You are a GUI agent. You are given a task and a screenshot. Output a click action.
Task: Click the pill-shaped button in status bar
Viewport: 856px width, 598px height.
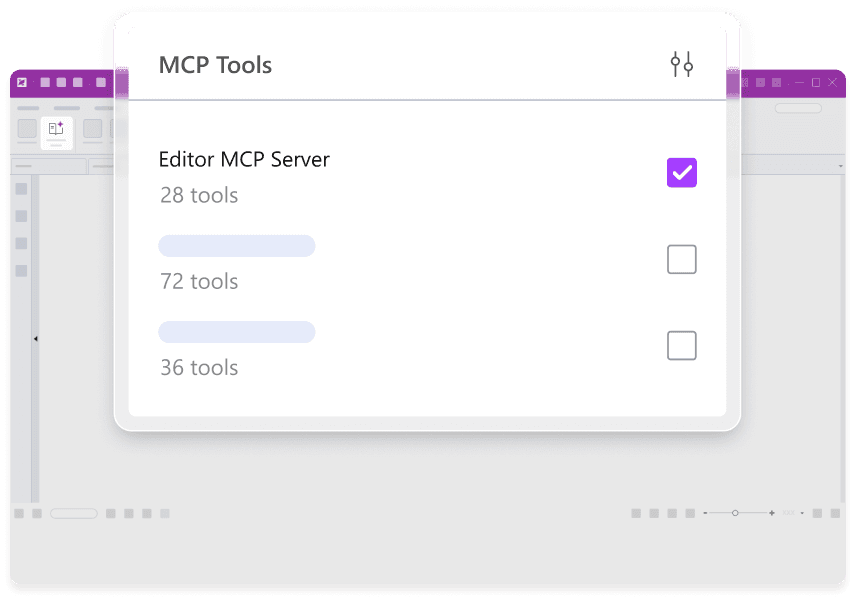point(74,513)
